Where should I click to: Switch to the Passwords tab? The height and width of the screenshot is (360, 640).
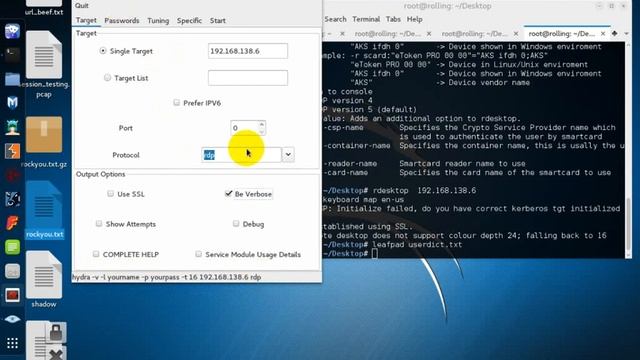point(122,20)
